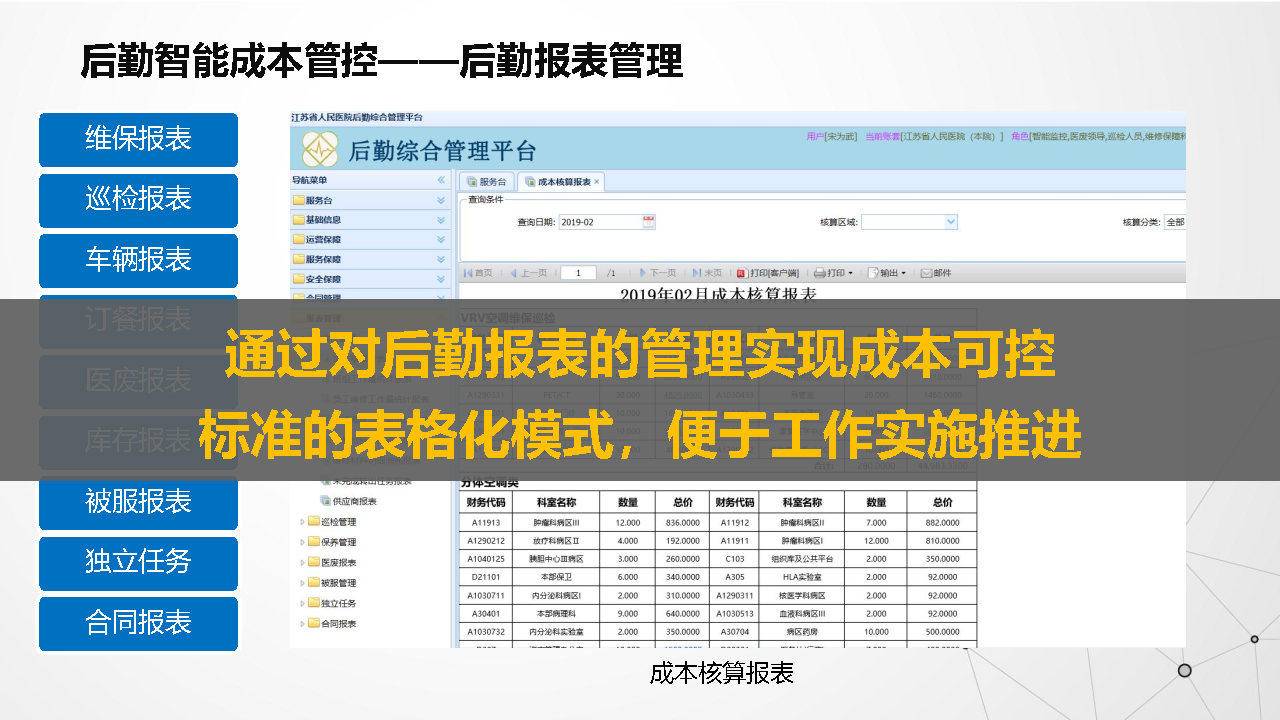Viewport: 1280px width, 720px height.
Task: Open the 输出 export menu
Action: point(887,272)
